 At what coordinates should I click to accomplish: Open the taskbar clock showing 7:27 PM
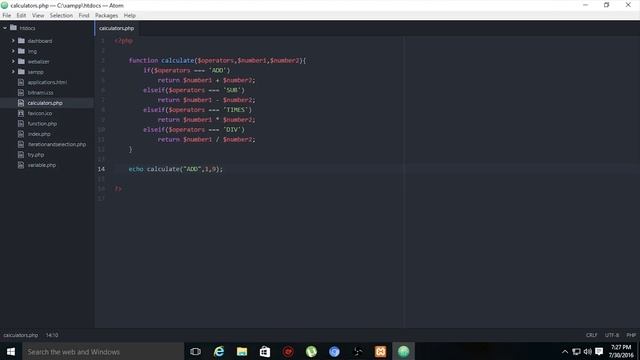click(x=621, y=351)
